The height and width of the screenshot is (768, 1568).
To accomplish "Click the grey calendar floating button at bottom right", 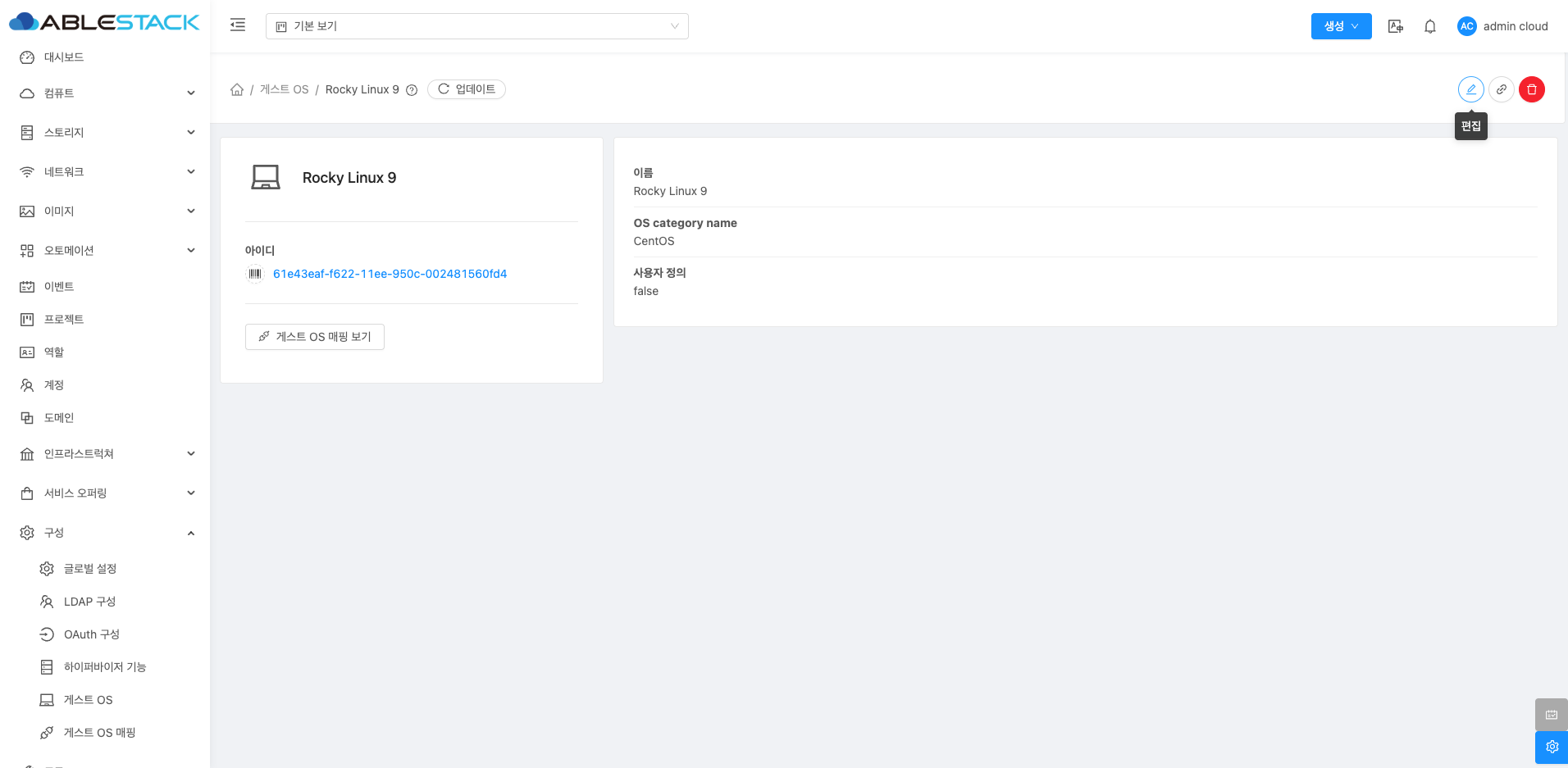I will [1552, 715].
